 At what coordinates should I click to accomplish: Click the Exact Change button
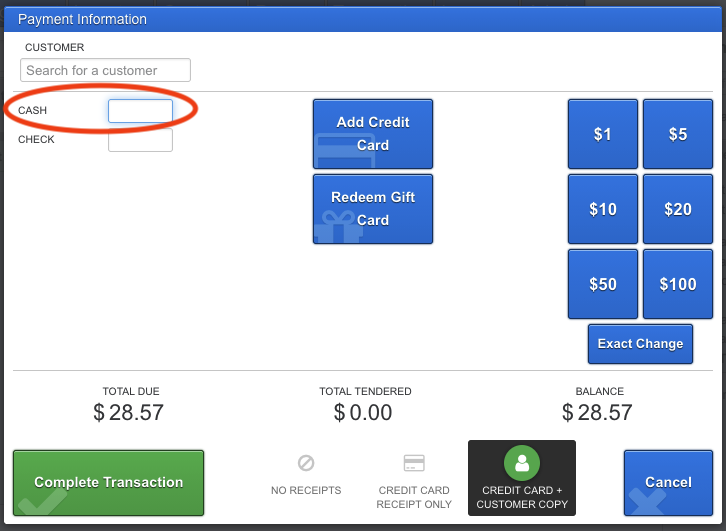click(x=640, y=343)
